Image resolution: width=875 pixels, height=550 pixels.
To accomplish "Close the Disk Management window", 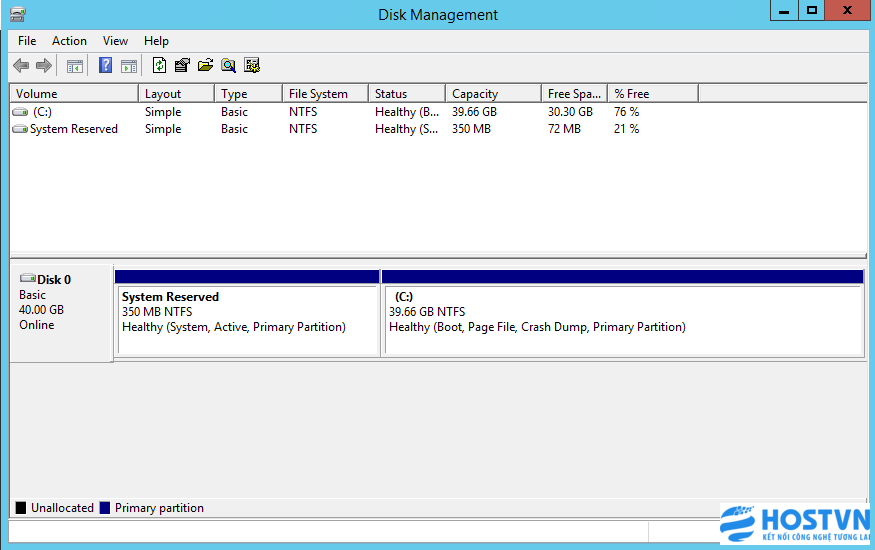I will (847, 11).
